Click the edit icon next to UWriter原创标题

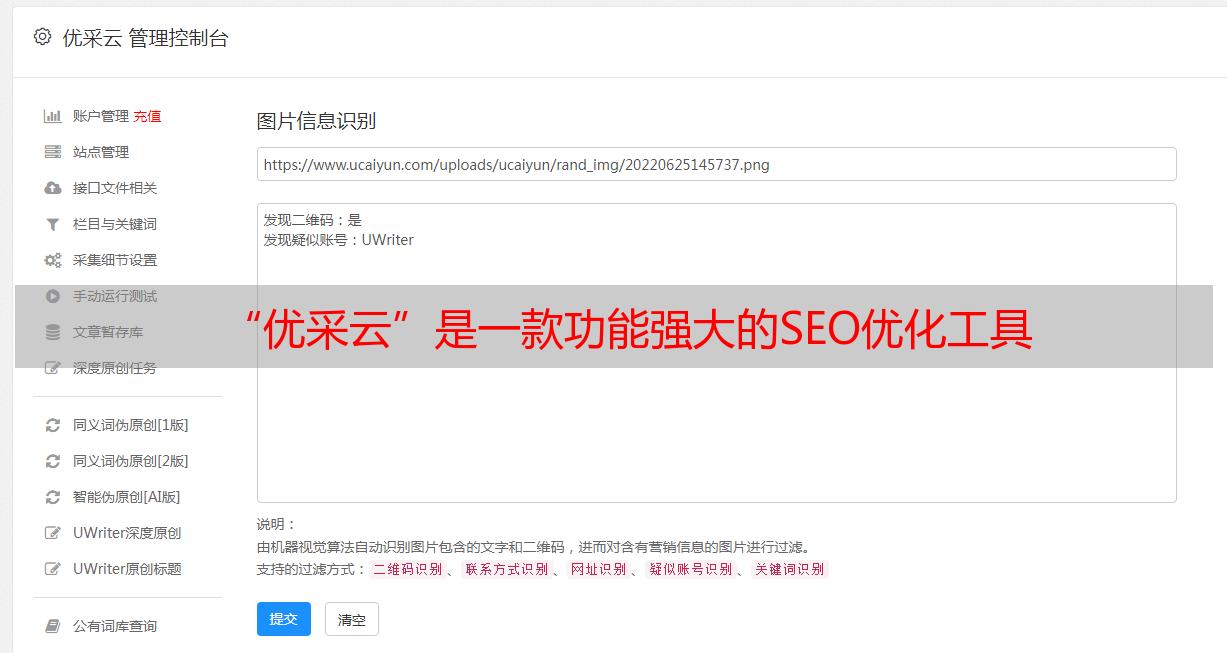click(x=53, y=569)
